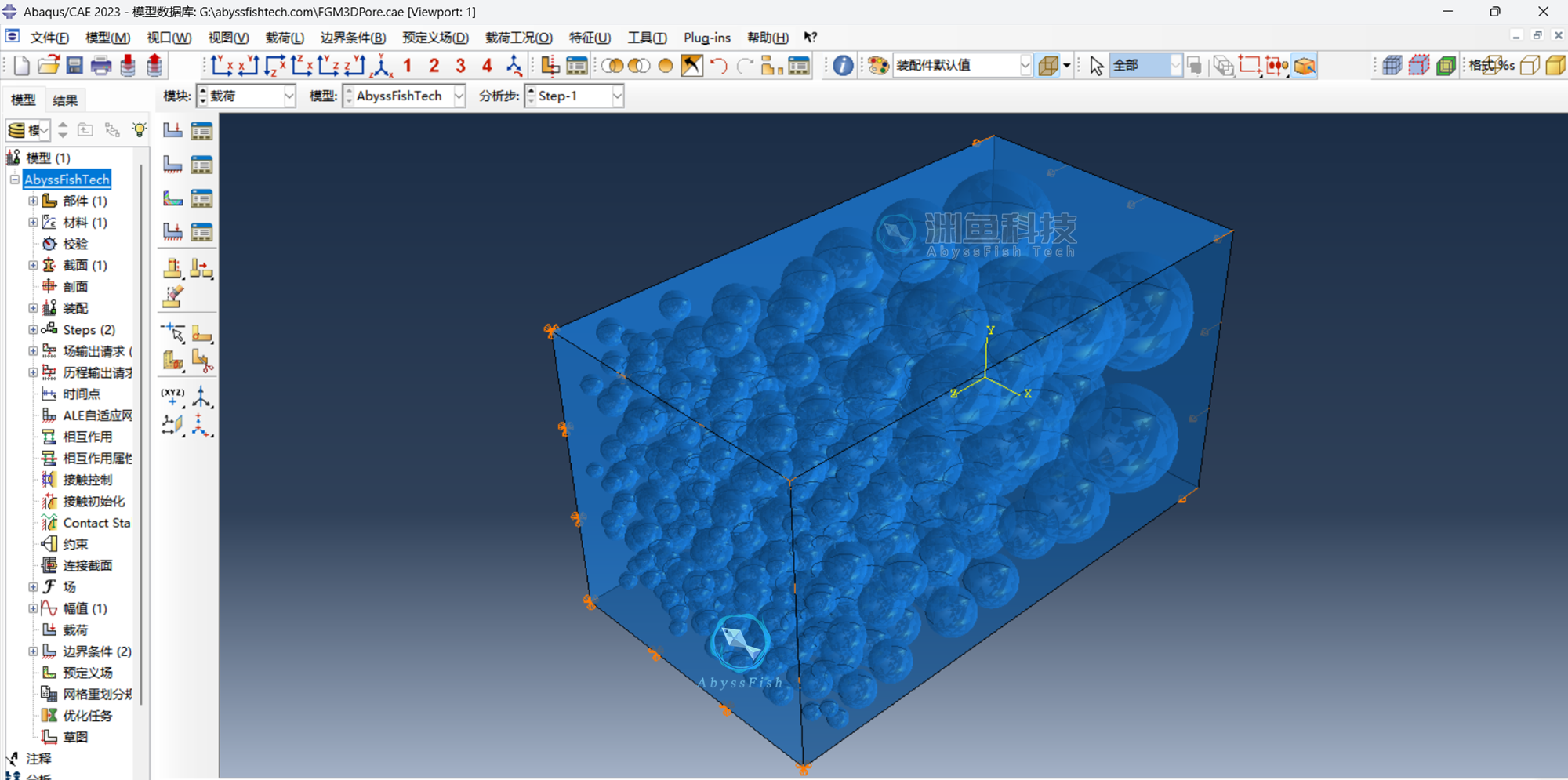This screenshot has height=780, width=1568.
Task: Click the Remove Faces scissors icon
Action: tap(202, 362)
